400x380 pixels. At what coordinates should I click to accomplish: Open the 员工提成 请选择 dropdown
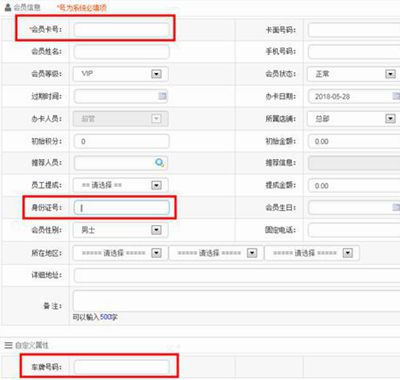coord(121,185)
